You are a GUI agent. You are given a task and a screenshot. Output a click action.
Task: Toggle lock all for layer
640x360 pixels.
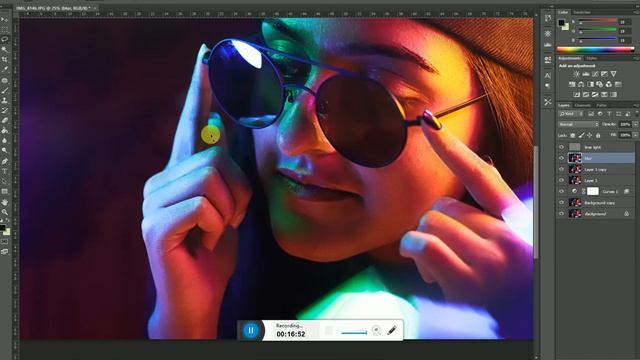tap(598, 135)
